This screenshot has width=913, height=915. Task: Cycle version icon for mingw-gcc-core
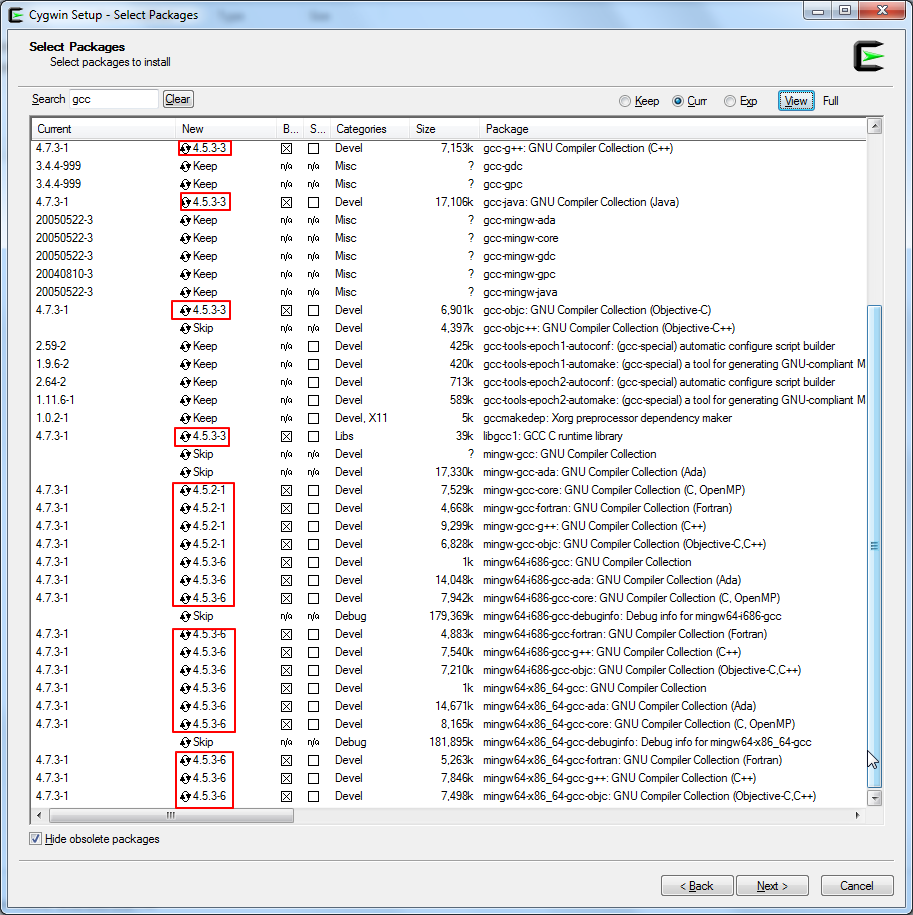click(186, 491)
